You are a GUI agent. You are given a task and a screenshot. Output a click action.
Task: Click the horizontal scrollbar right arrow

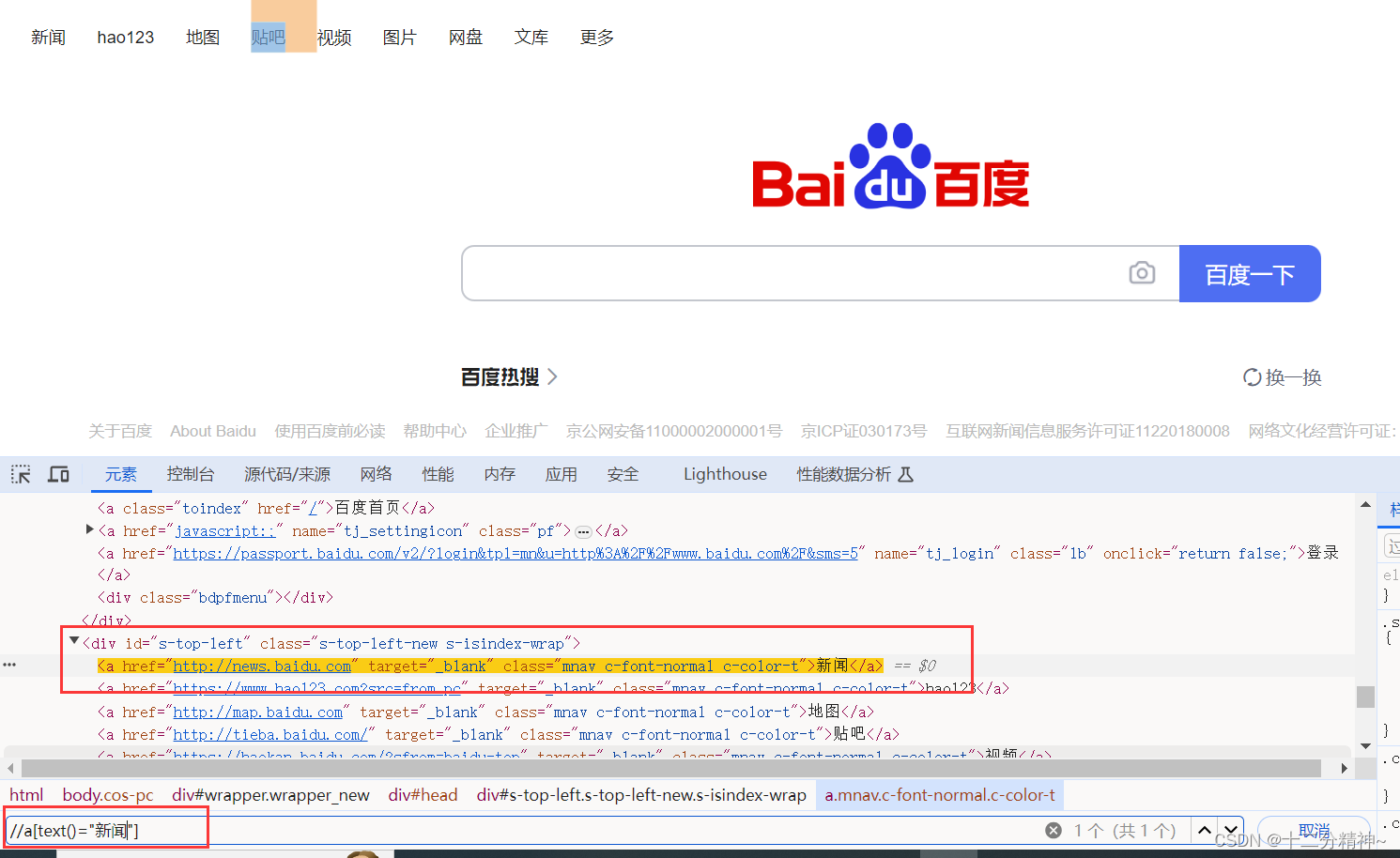pos(1345,768)
